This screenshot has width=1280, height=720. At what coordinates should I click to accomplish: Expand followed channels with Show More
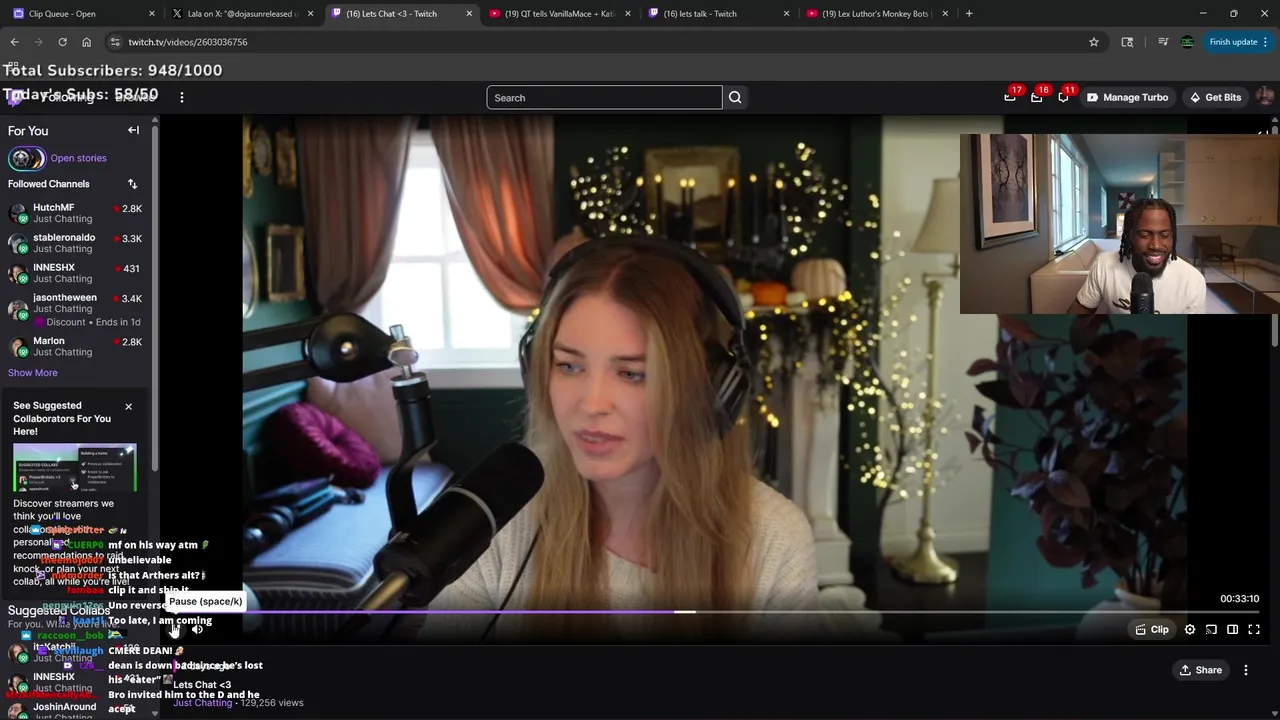[x=33, y=373]
